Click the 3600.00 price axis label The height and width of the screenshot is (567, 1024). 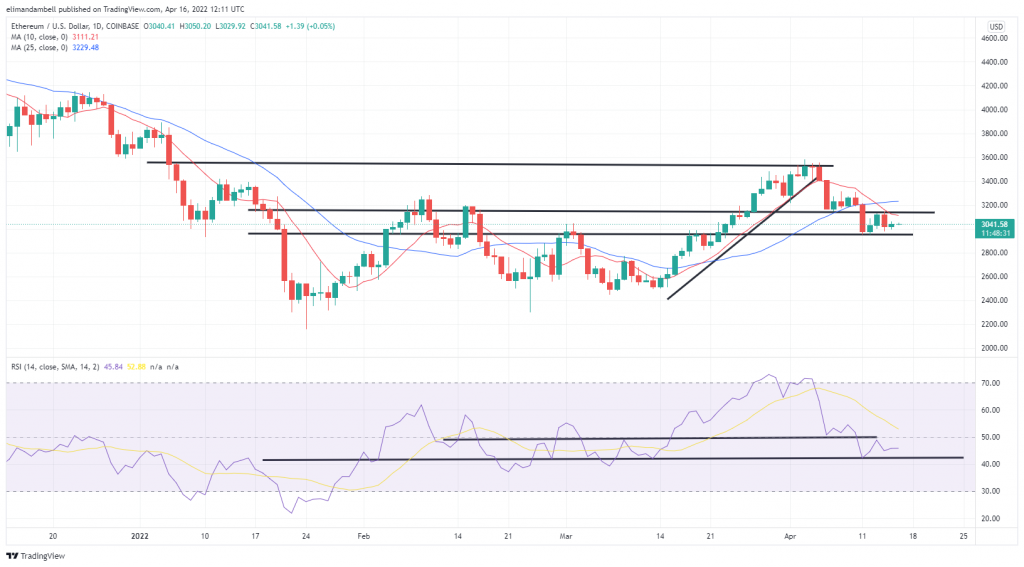[995, 157]
